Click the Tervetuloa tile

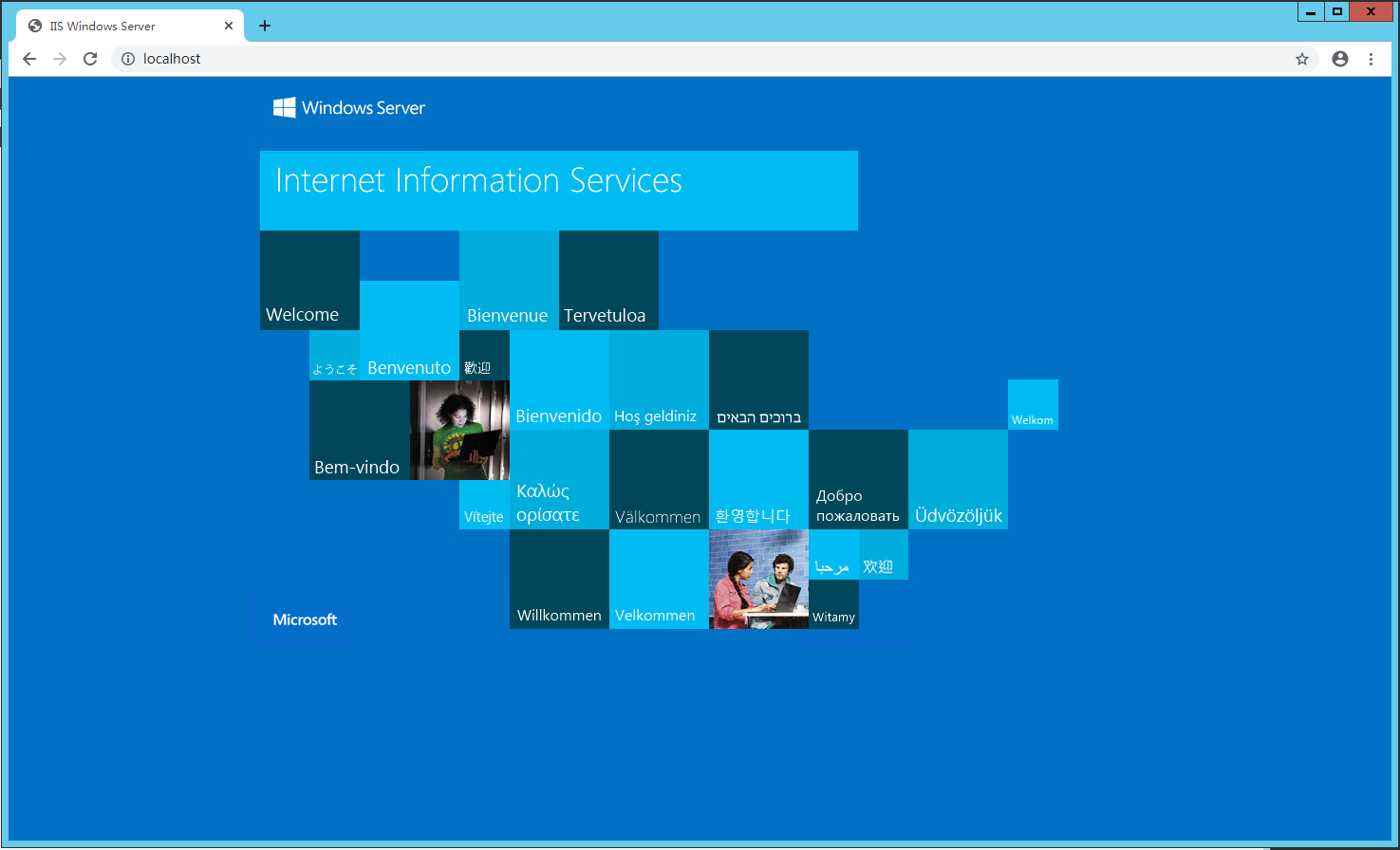[608, 281]
